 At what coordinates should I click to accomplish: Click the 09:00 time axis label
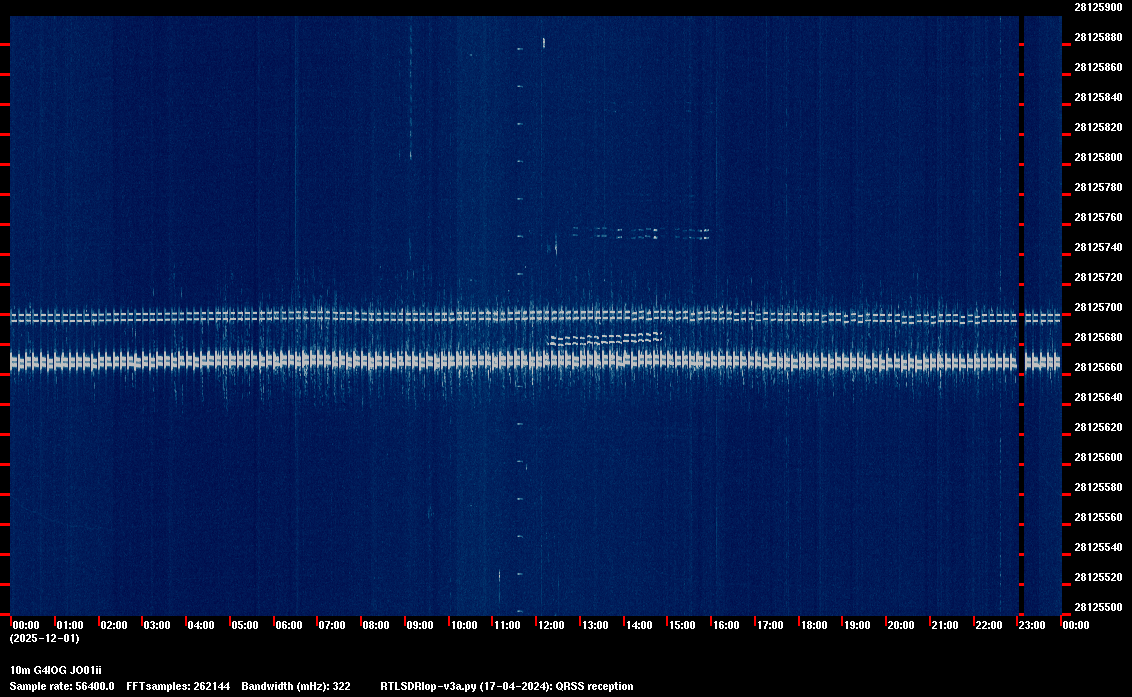point(420,625)
